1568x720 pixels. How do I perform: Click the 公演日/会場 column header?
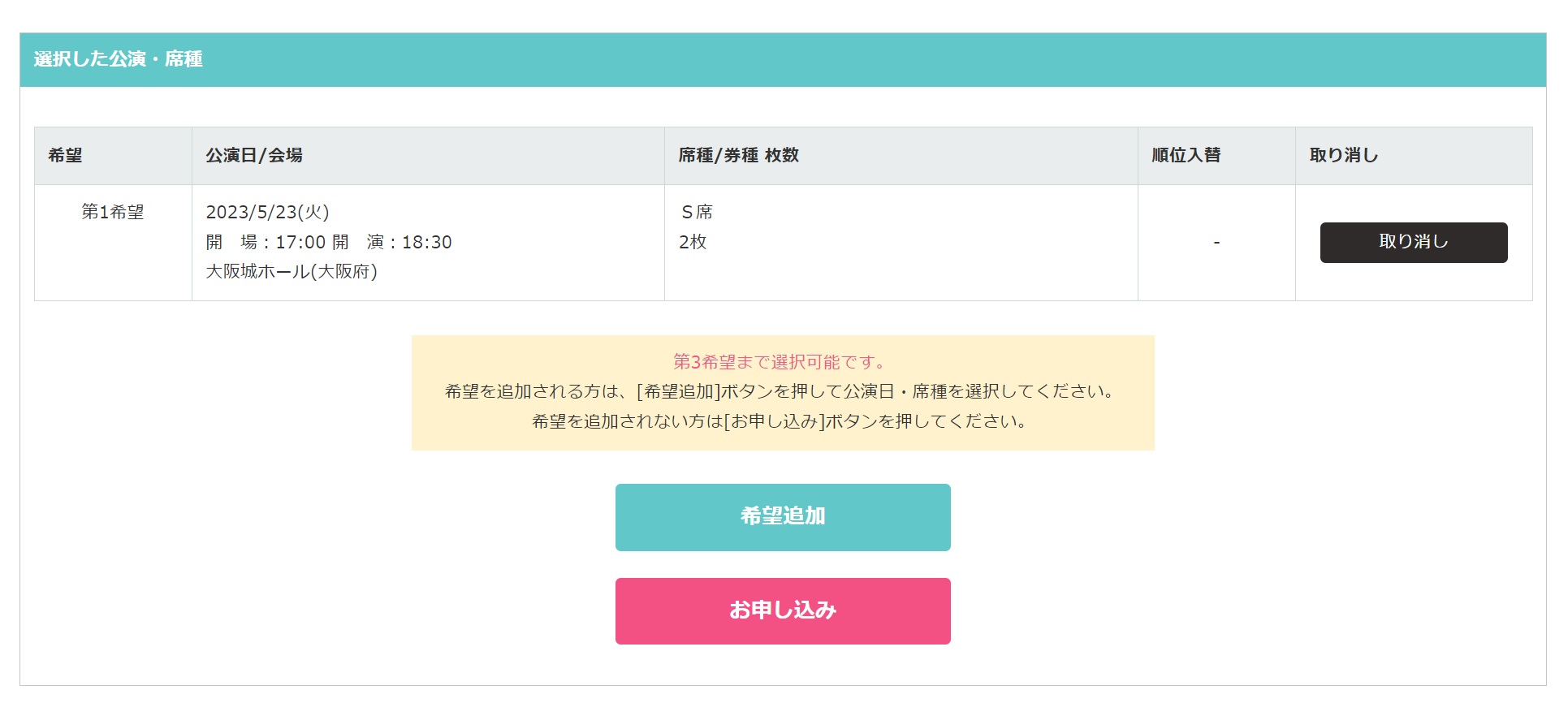click(x=254, y=155)
